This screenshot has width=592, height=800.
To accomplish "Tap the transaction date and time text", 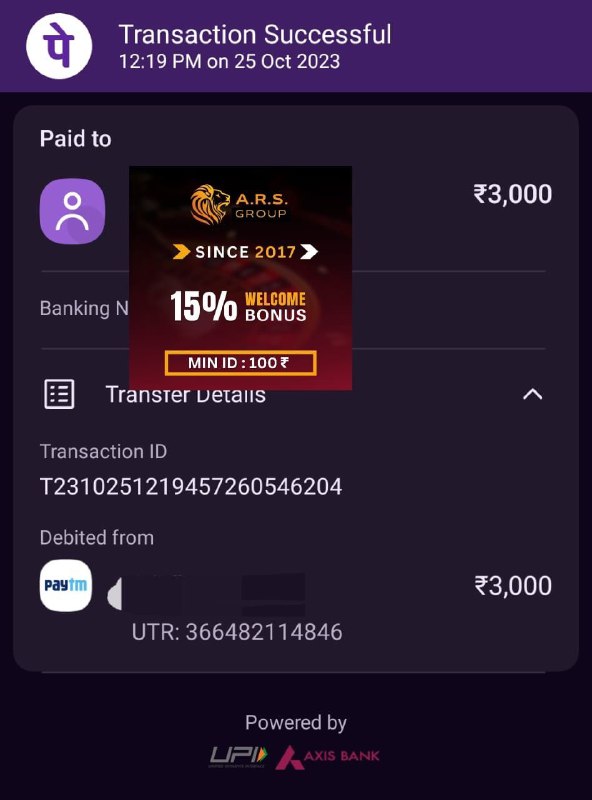I will pyautogui.click(x=229, y=62).
